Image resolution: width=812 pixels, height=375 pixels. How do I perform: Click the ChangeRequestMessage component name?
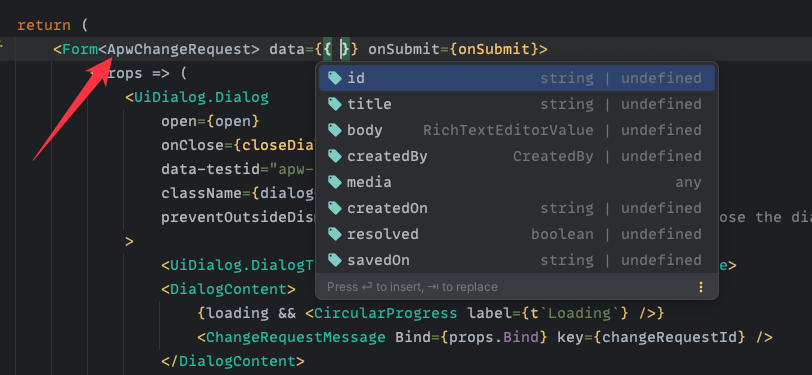[296, 338]
